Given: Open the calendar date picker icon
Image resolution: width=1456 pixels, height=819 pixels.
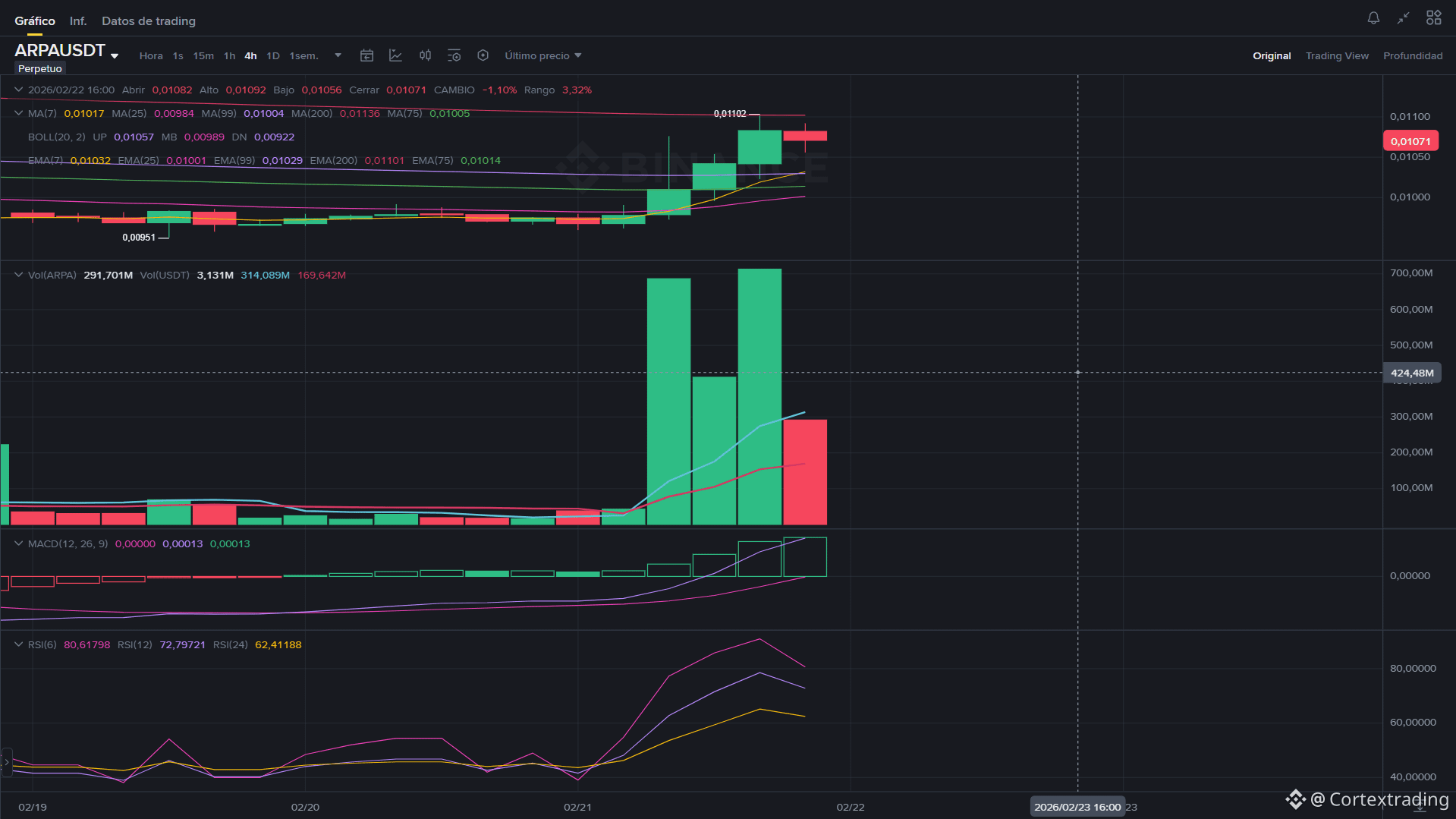Looking at the screenshot, I should point(366,55).
